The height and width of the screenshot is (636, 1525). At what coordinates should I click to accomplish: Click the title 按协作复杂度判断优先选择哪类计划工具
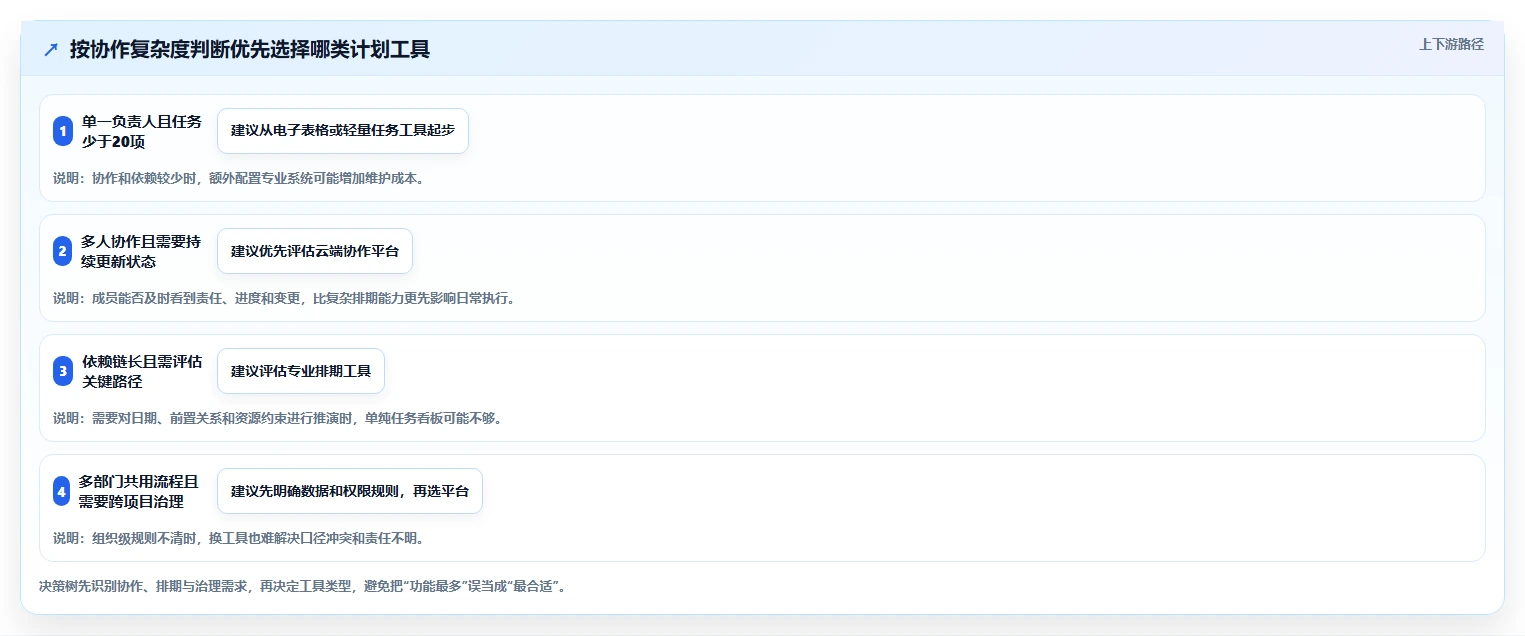coord(250,50)
